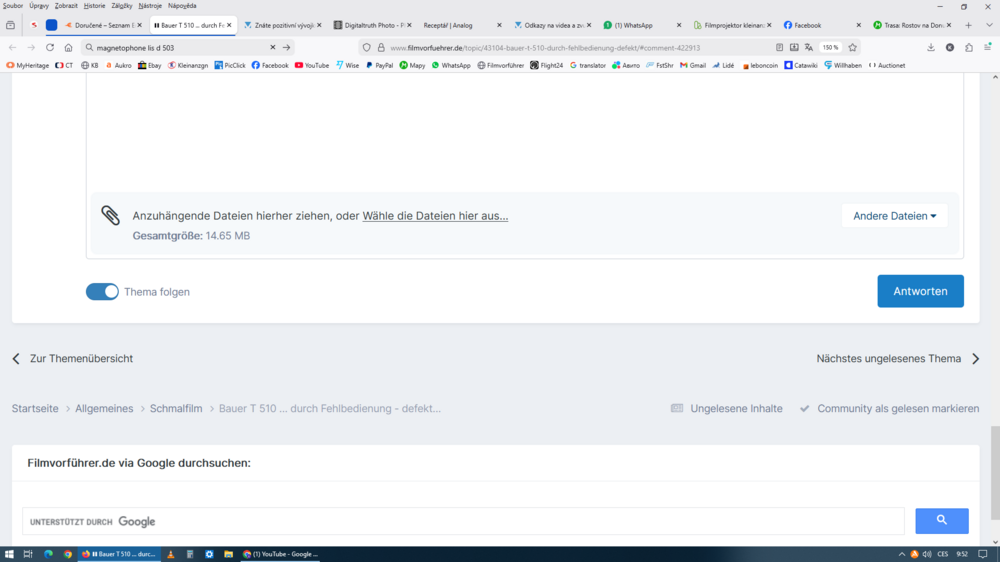Toggle the Thema folgen switch

point(102,292)
